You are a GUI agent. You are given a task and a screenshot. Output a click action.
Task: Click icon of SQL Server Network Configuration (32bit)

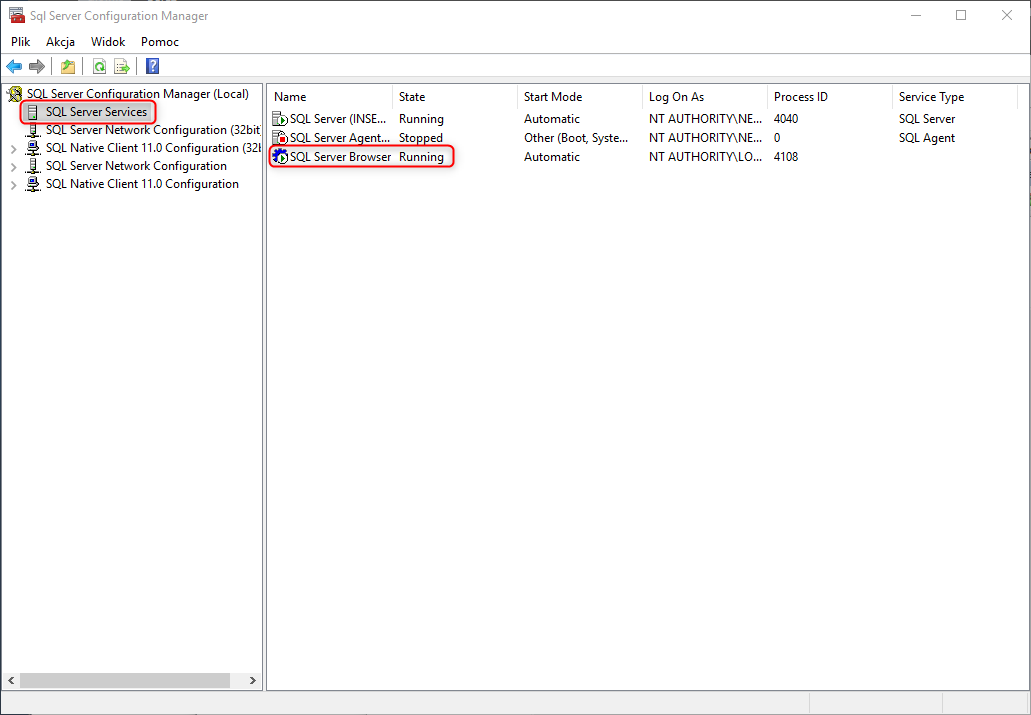click(x=33, y=130)
